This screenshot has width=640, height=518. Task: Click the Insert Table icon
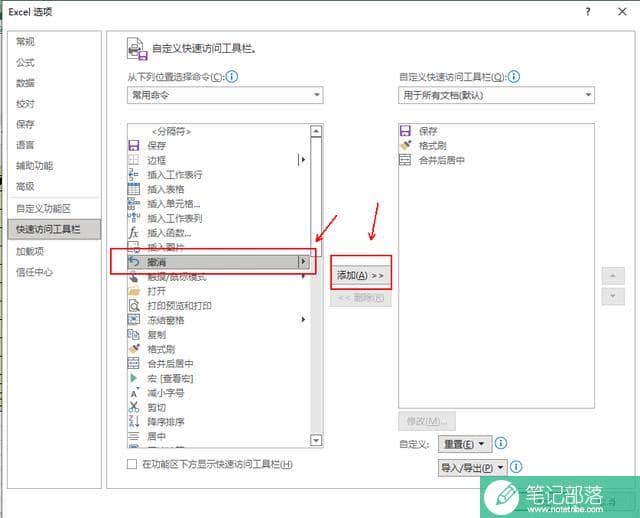tap(134, 189)
